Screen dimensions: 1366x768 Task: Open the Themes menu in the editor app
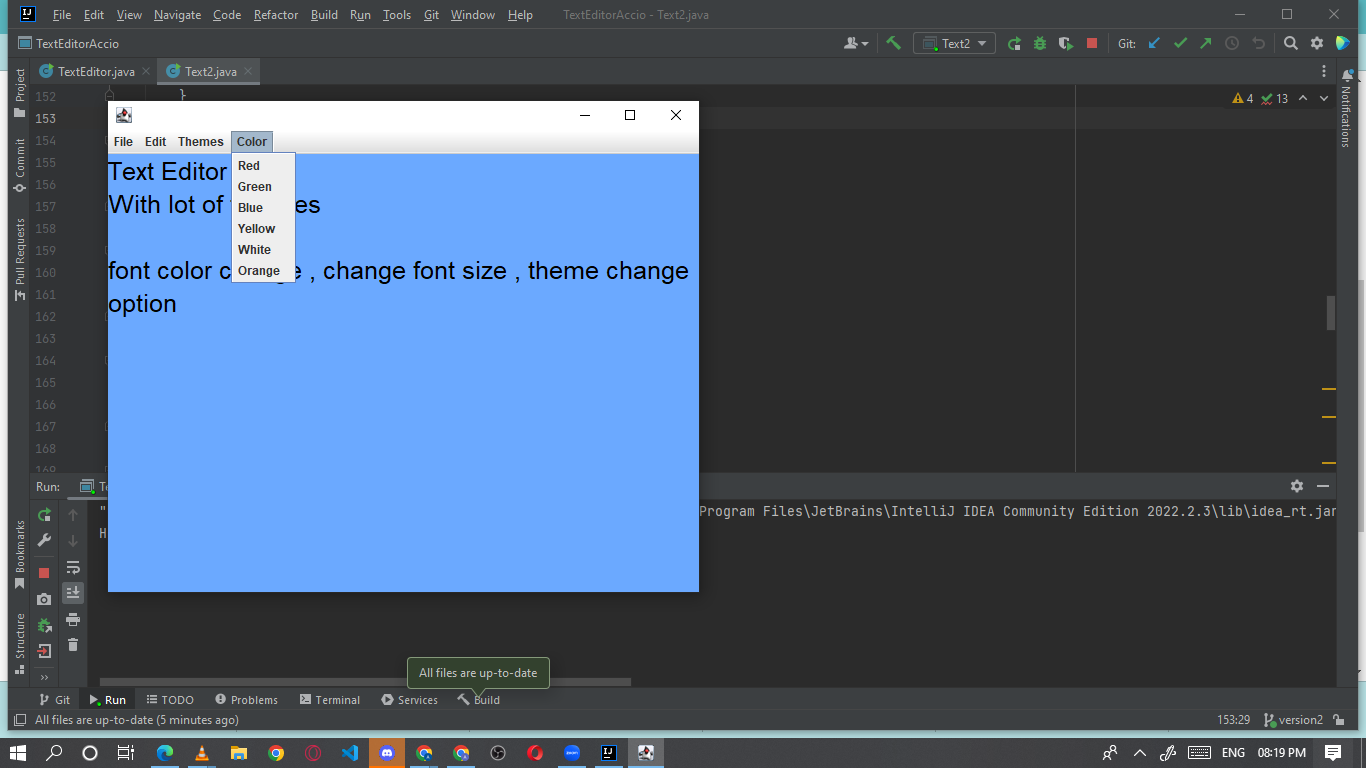pos(200,141)
